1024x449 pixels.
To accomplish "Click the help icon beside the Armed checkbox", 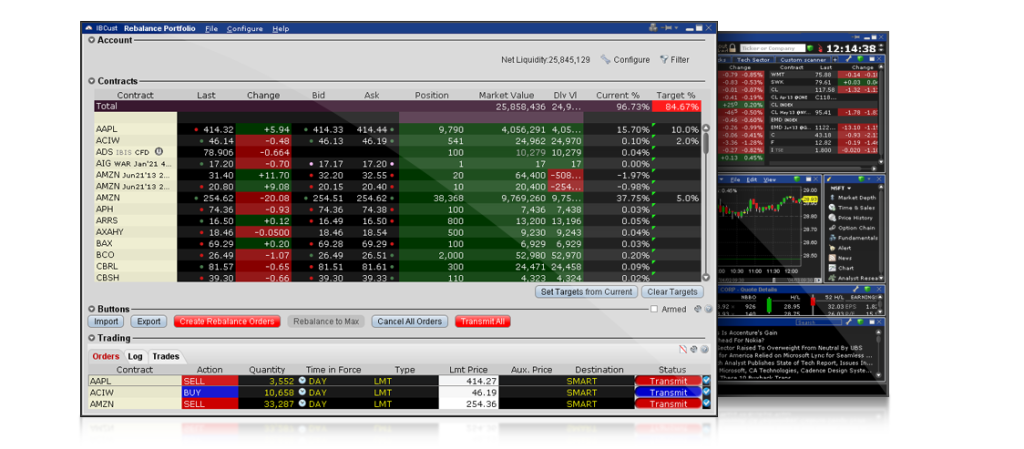I will [x=709, y=309].
